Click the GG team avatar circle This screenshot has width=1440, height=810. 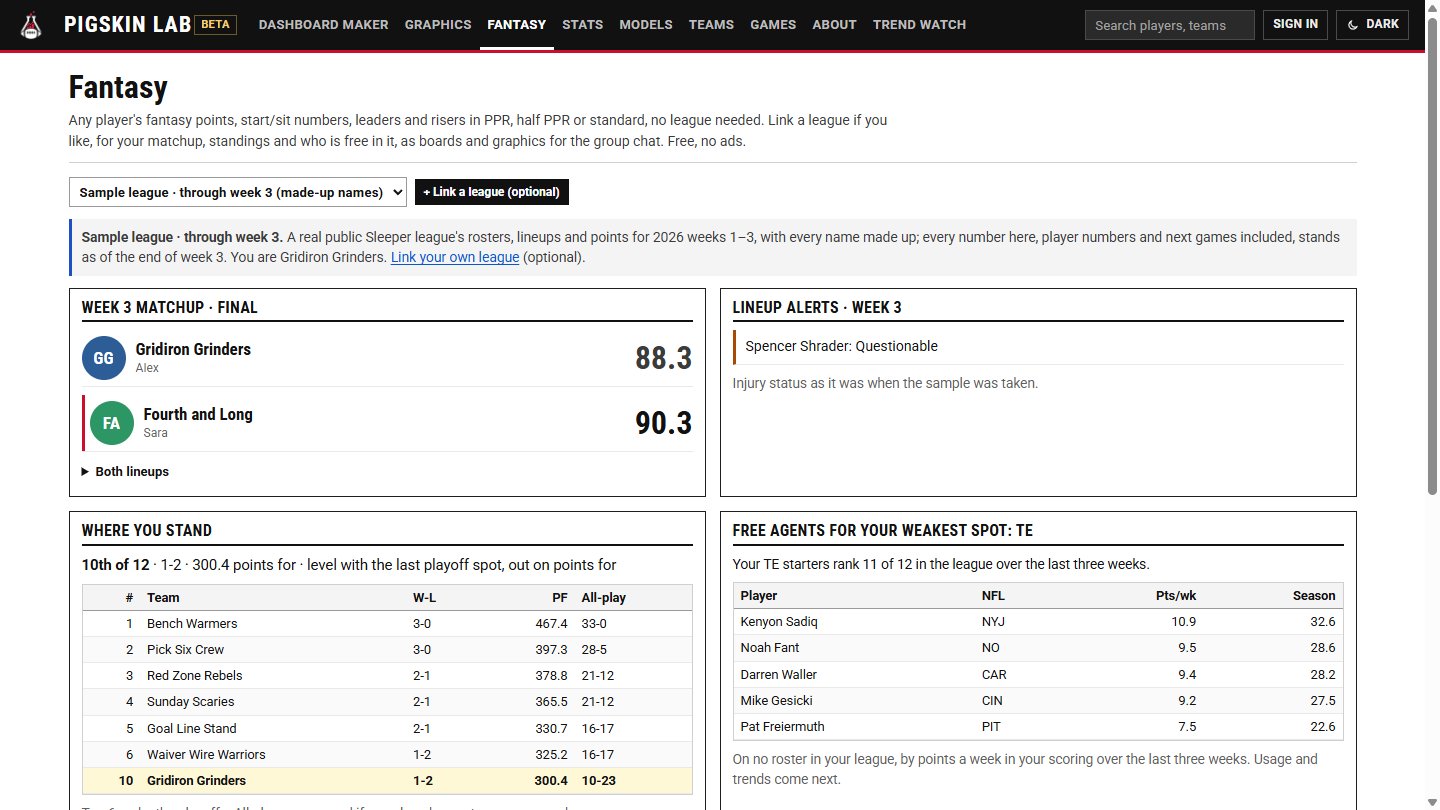pos(104,358)
